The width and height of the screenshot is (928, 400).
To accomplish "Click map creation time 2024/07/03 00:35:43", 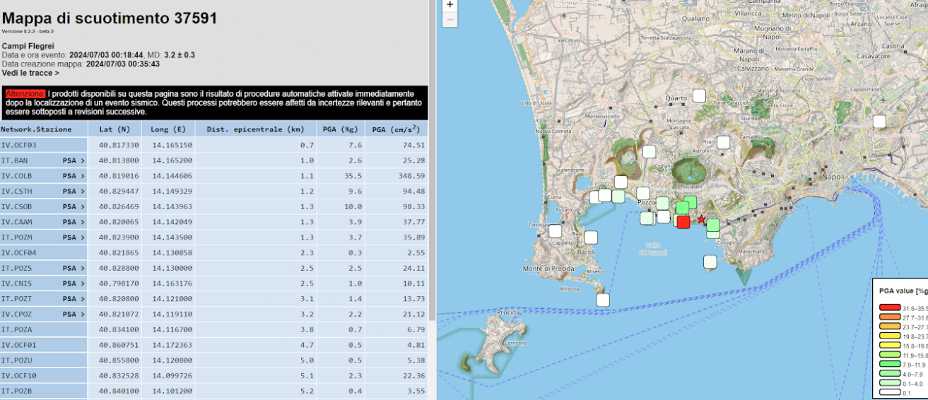I will pos(123,64).
